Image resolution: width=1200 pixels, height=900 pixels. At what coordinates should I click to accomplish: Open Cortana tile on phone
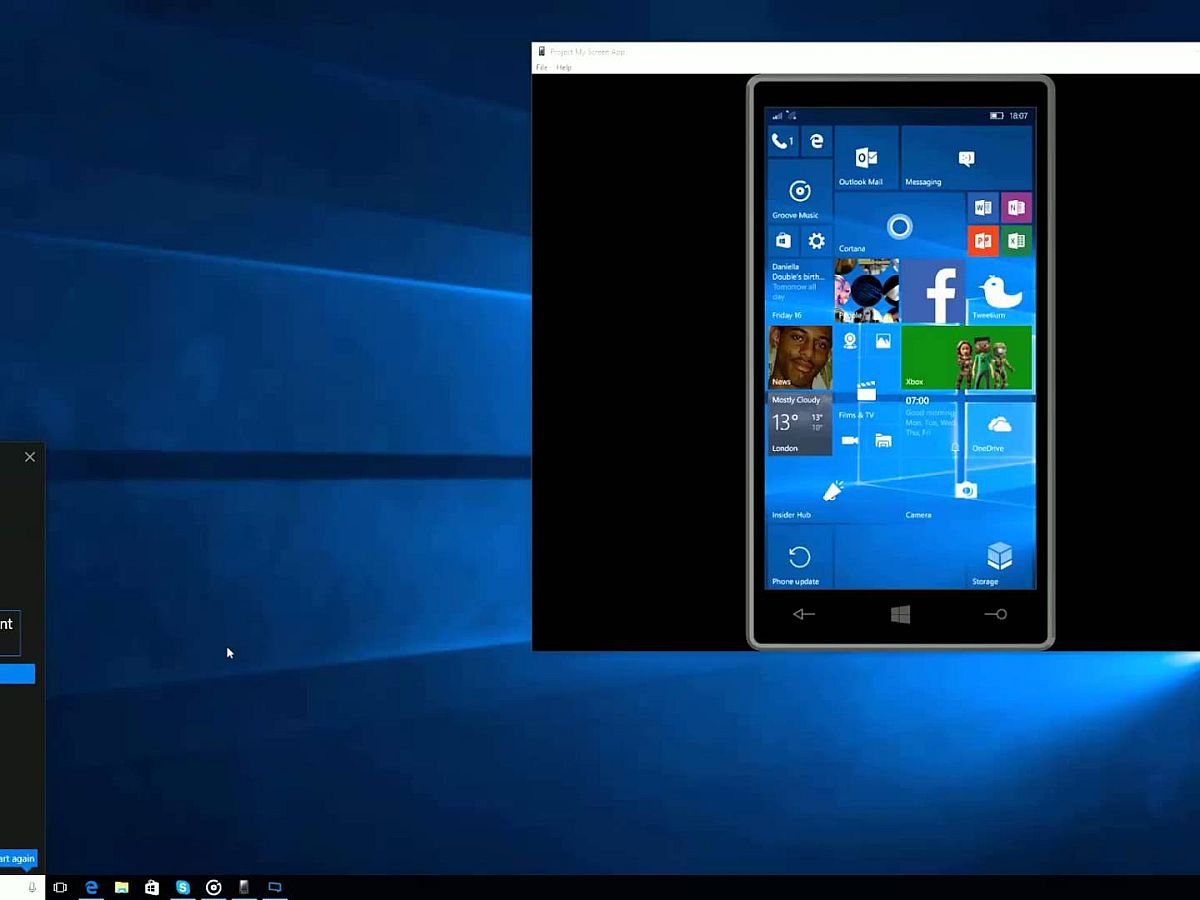(x=899, y=226)
